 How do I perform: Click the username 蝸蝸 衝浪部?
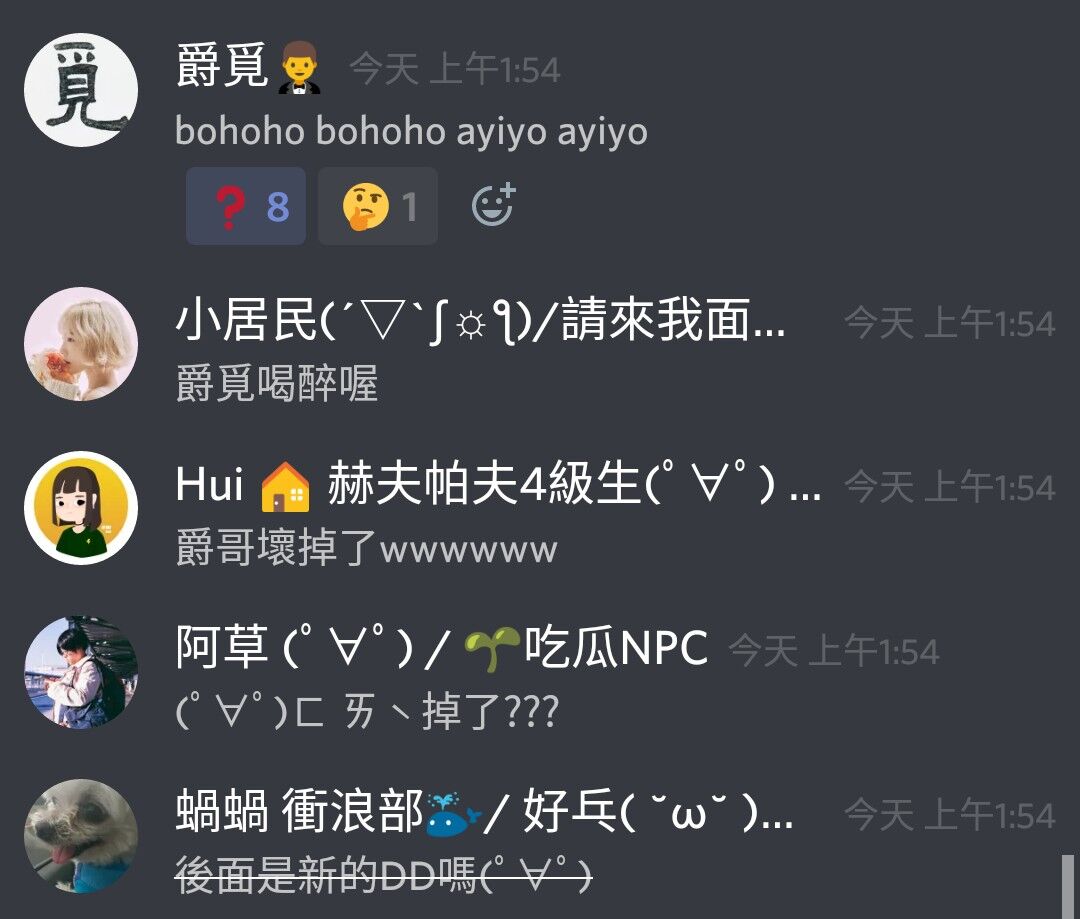tap(484, 812)
